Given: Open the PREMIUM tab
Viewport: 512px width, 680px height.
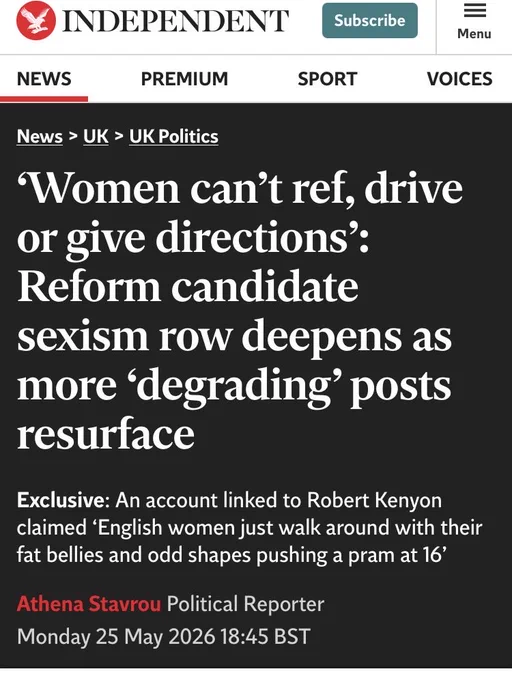Looking at the screenshot, I should (x=184, y=79).
